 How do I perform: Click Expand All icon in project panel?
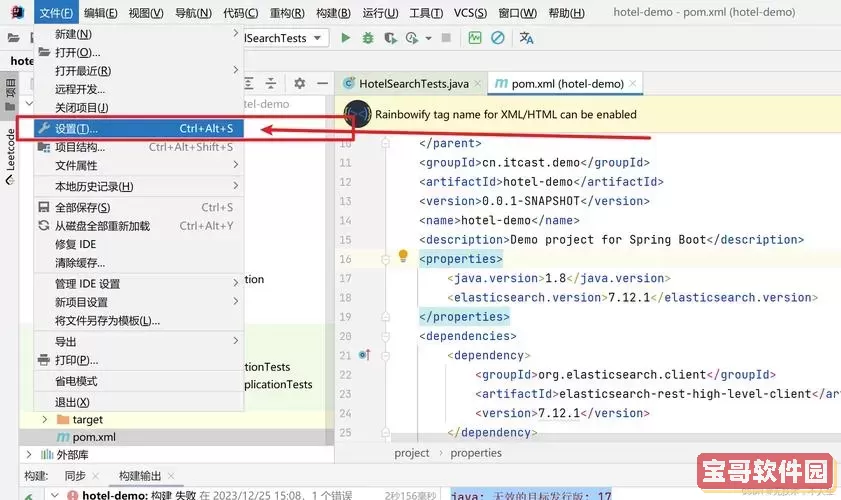point(248,83)
